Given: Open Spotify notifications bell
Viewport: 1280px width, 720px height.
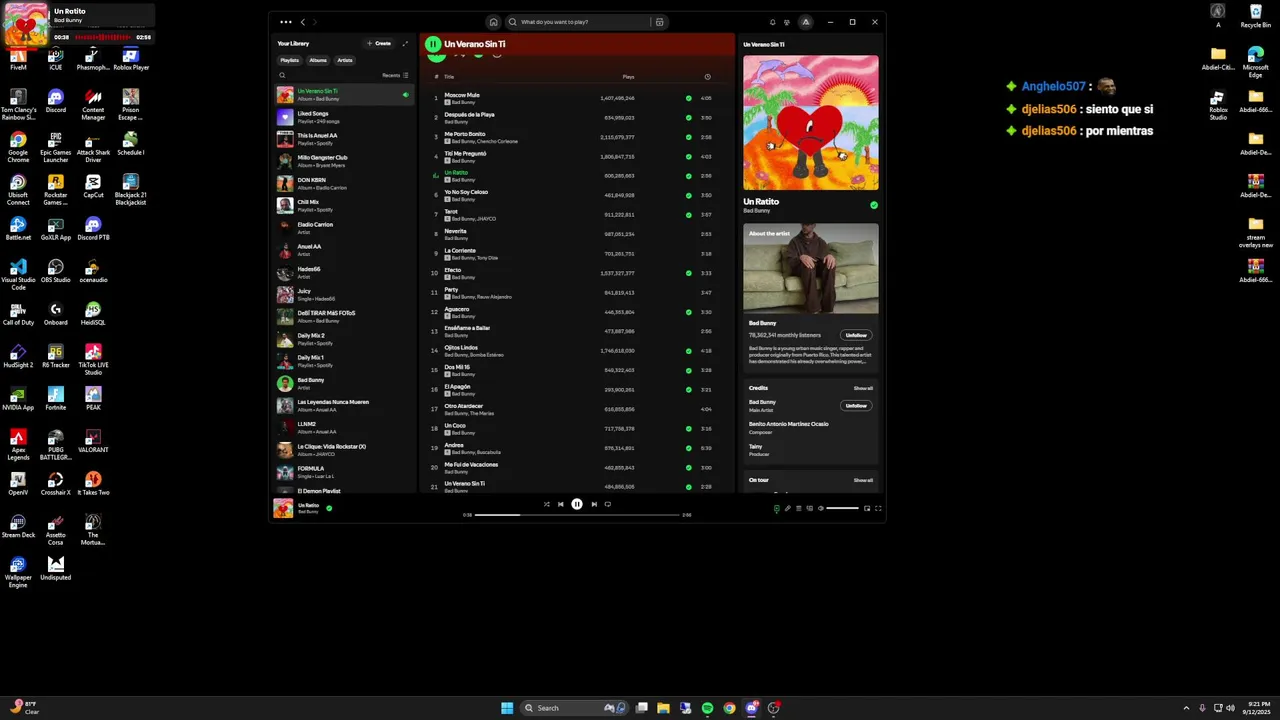Looking at the screenshot, I should [x=772, y=22].
